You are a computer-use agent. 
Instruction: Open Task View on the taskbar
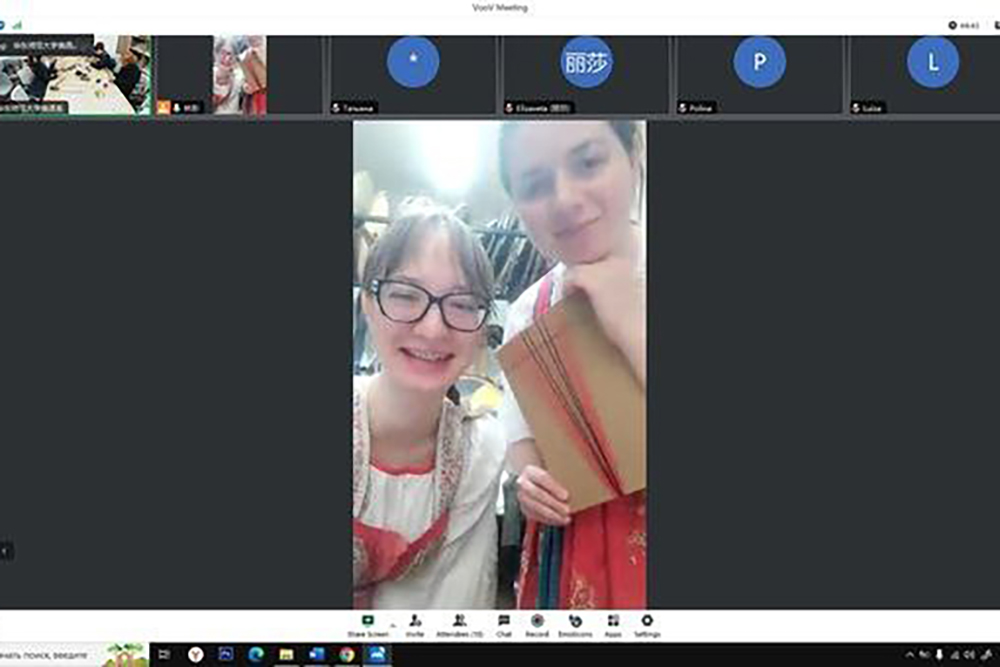coord(164,655)
